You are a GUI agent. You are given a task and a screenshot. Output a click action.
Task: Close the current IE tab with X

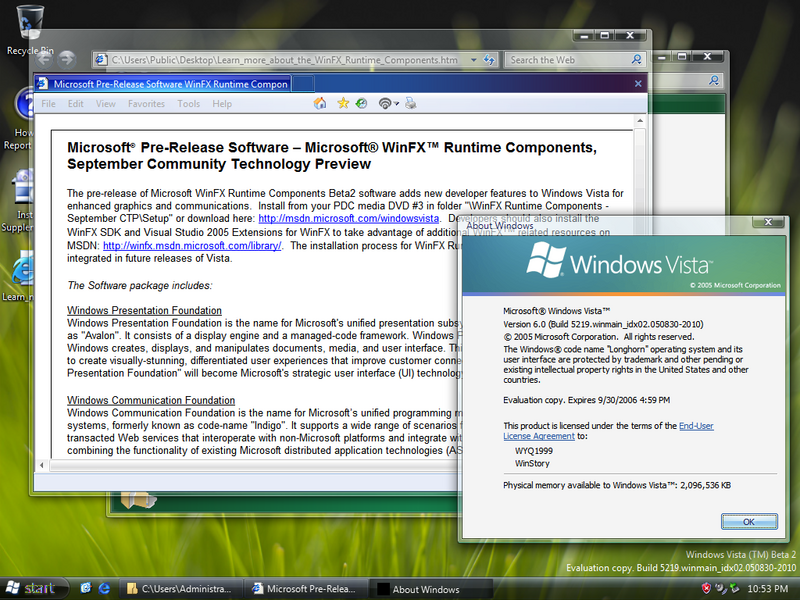click(638, 83)
